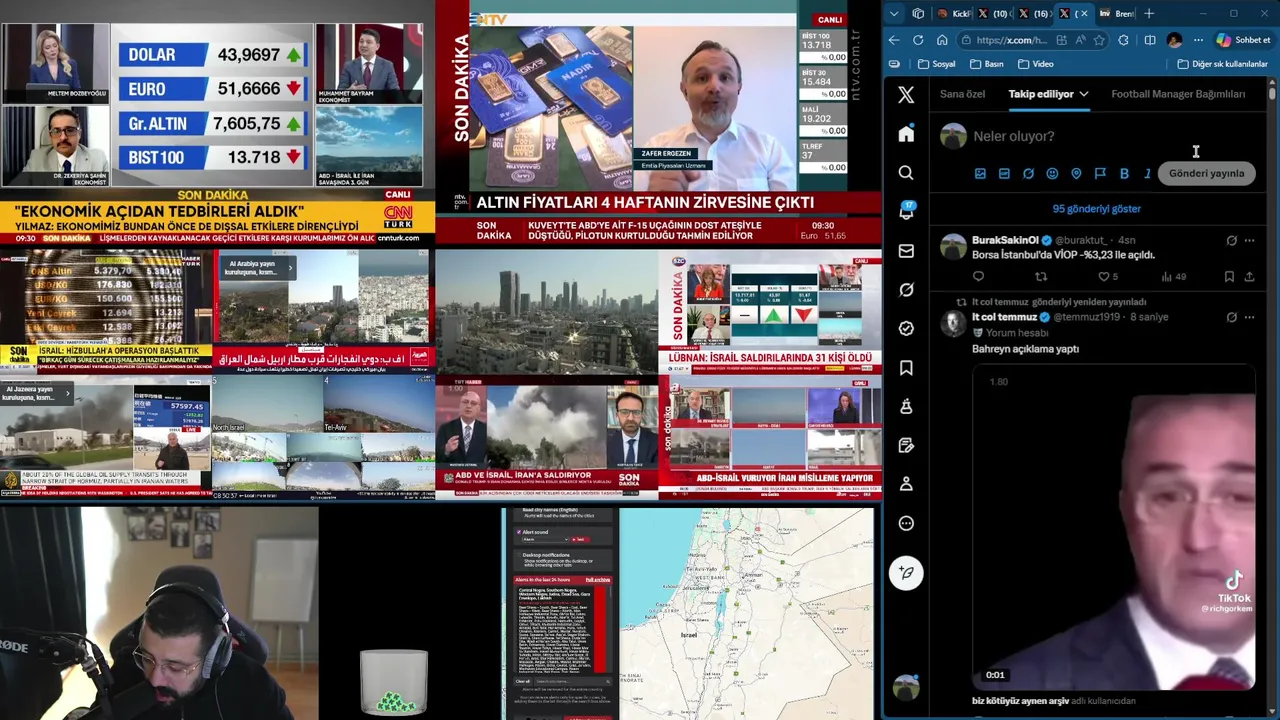Screen dimensions: 1280x720
Task: Add location tag to post
Action: pos(1076,173)
